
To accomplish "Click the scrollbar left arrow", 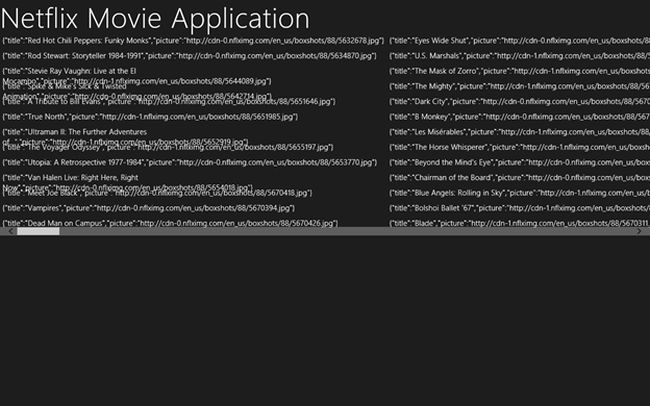I will (x=10, y=231).
